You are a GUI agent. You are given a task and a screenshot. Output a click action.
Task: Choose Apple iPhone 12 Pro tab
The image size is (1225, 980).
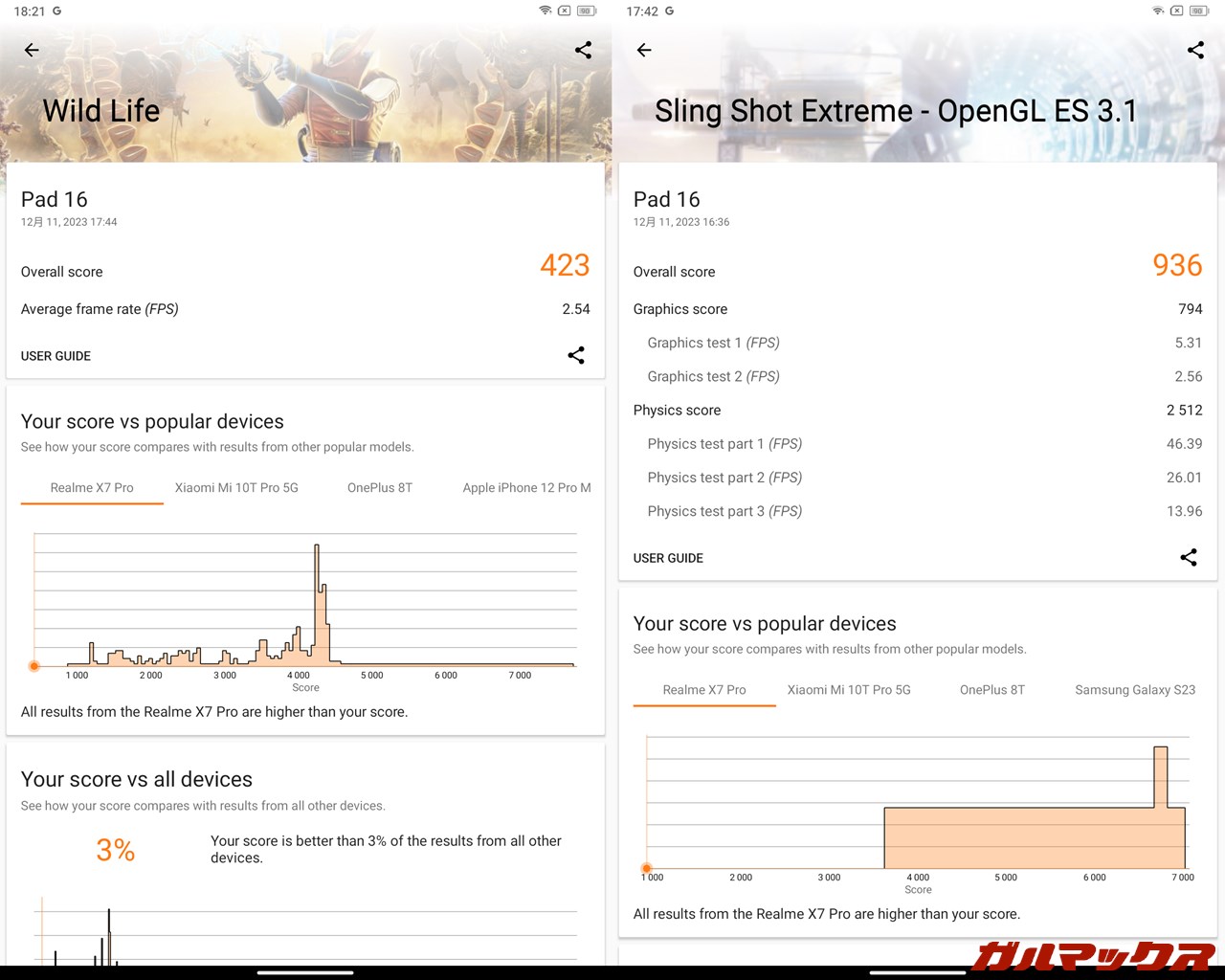[526, 488]
